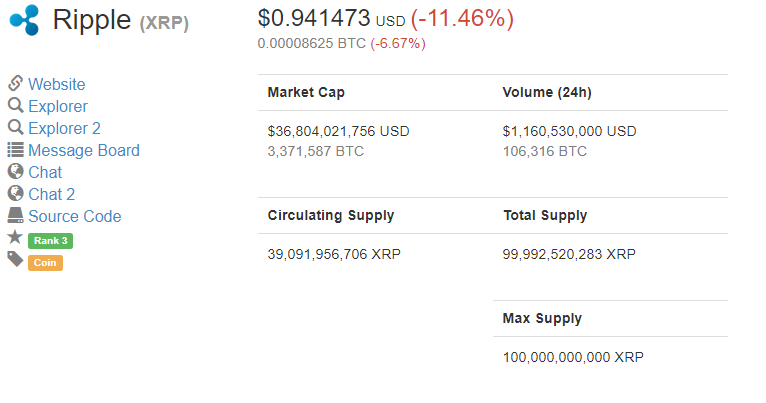Click the star icon beside Rank 3

15,237
